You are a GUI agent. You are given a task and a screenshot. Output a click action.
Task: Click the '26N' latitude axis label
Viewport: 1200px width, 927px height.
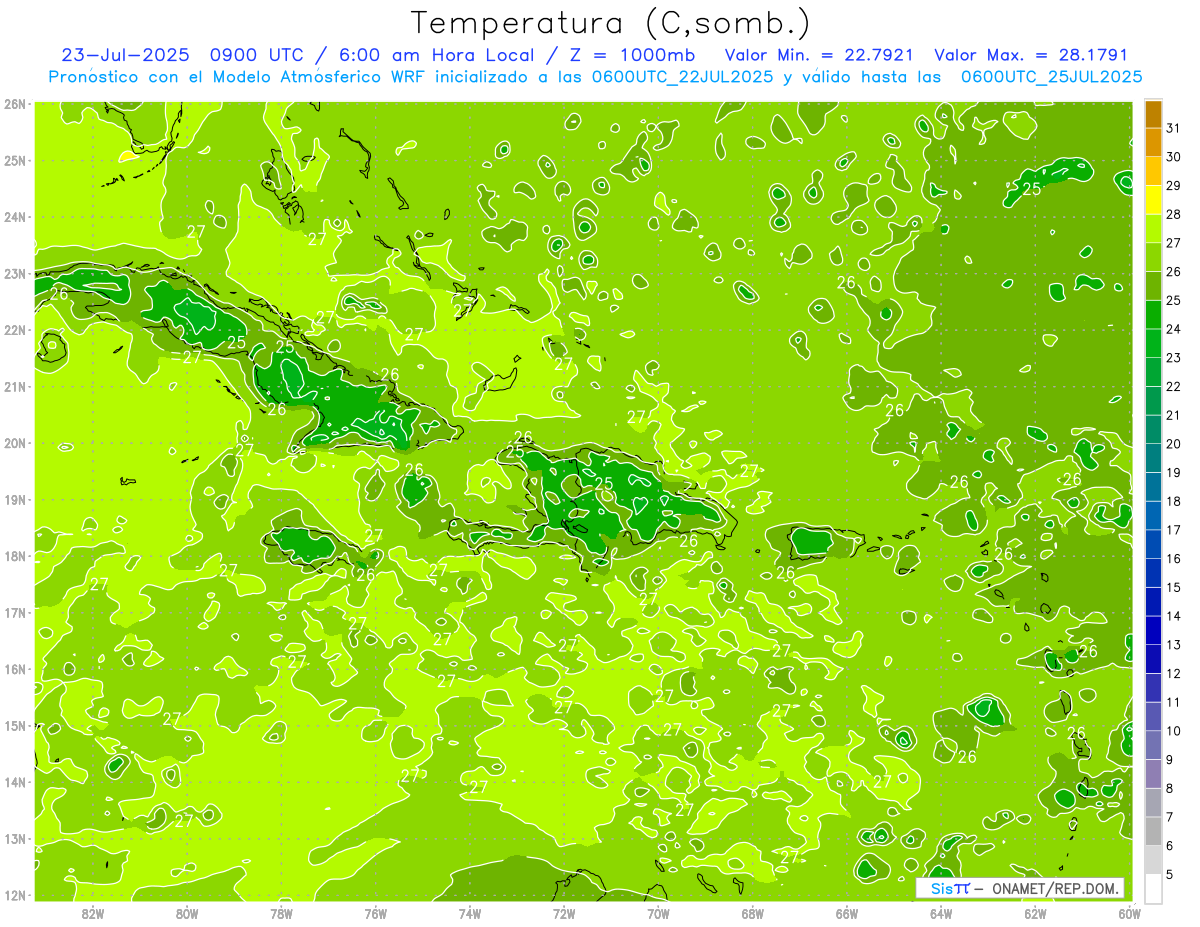click(14, 104)
